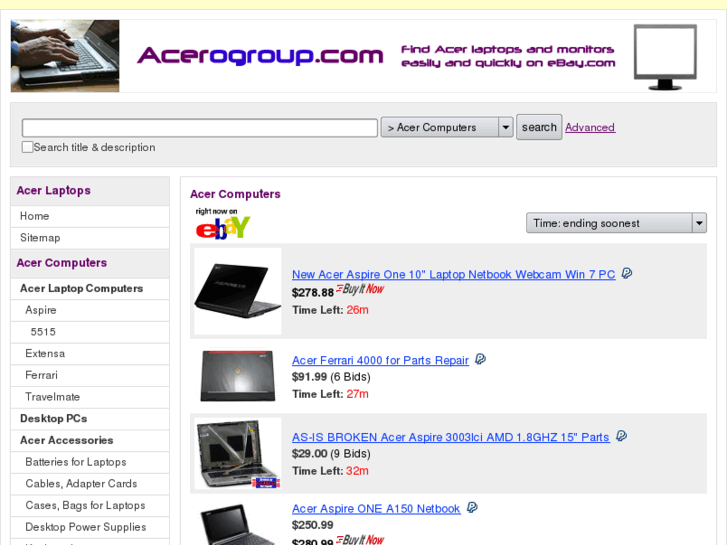Viewport: 727px width, 545px height.
Task: Open the Time: ending soonest sort dropdown
Action: tap(616, 223)
